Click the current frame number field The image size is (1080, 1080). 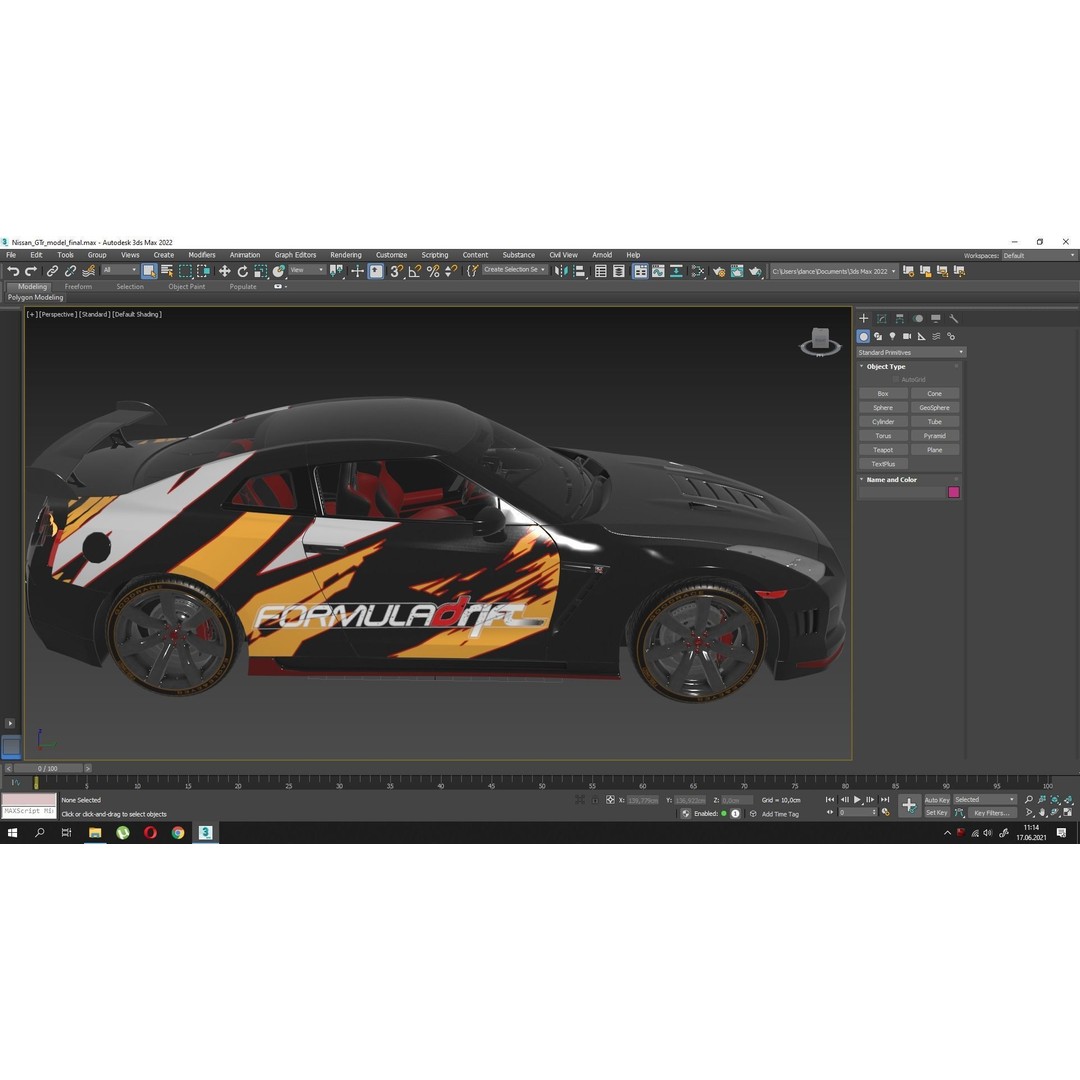click(x=858, y=813)
